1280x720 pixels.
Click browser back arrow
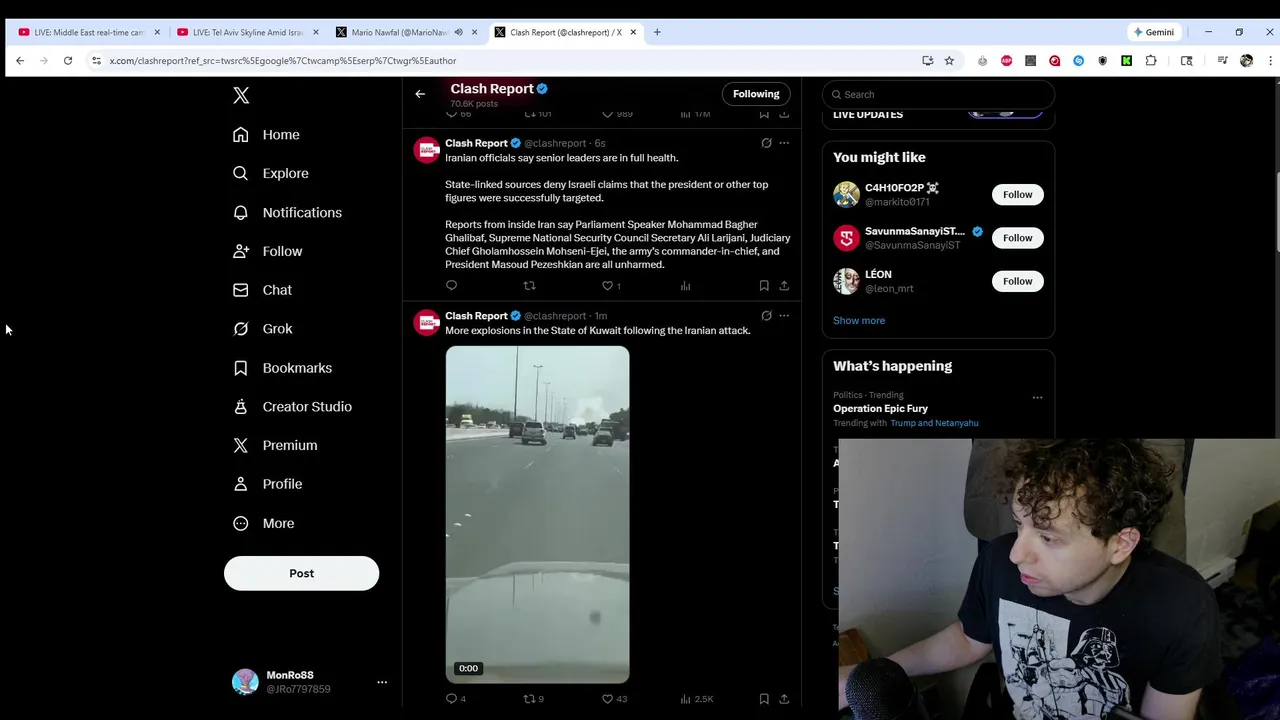[x=20, y=61]
